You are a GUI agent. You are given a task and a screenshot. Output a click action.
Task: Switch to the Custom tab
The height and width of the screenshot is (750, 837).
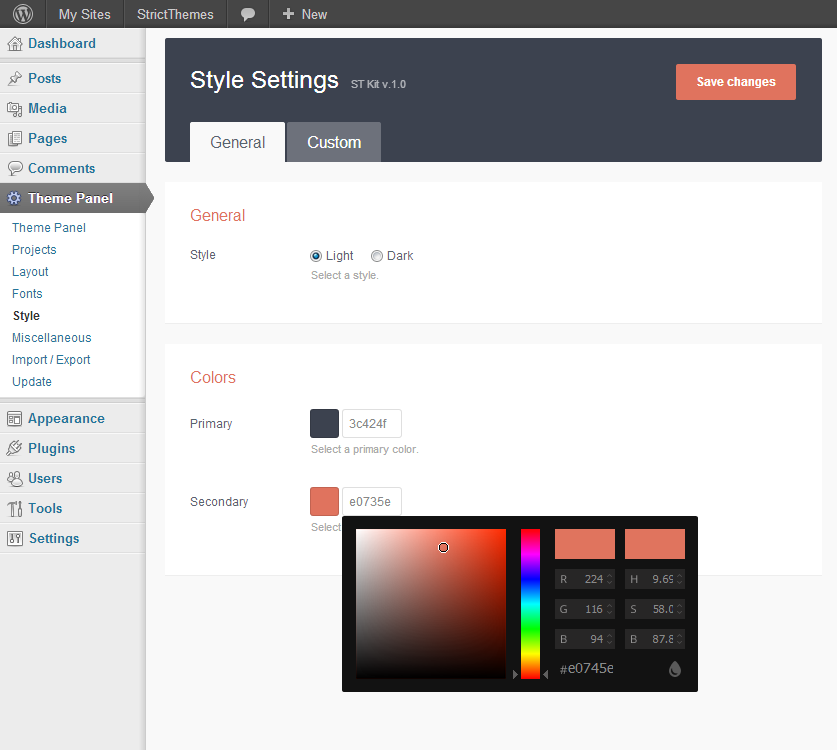(x=334, y=142)
